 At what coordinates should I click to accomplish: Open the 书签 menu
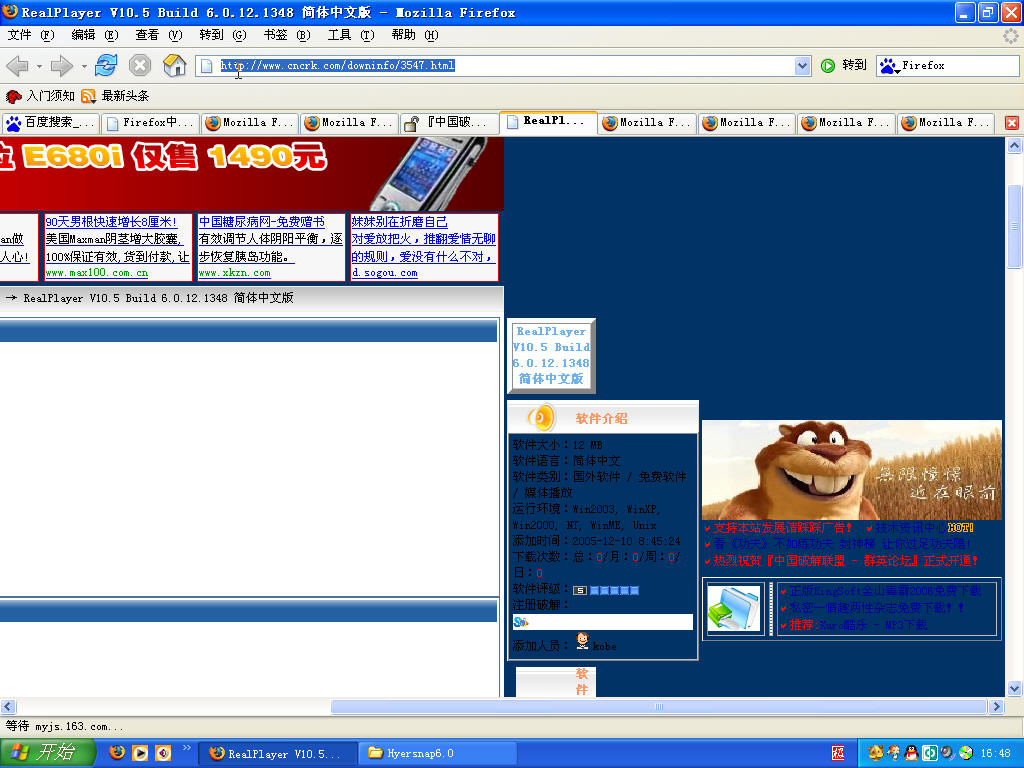pos(287,35)
